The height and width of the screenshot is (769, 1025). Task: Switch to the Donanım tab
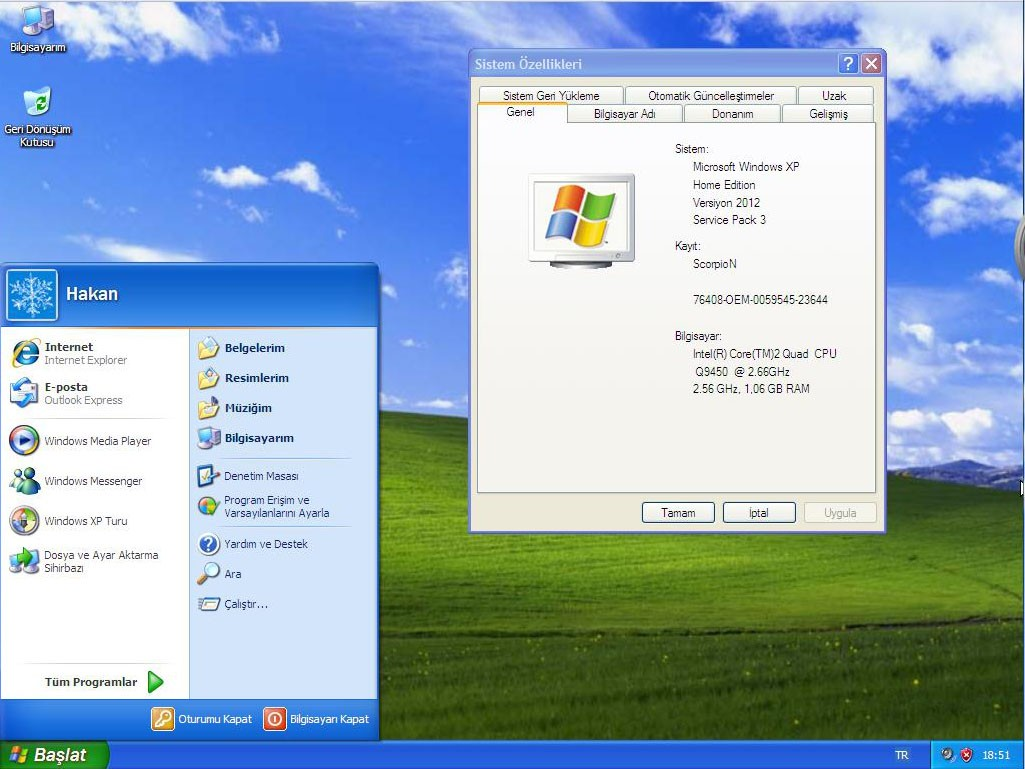732,113
